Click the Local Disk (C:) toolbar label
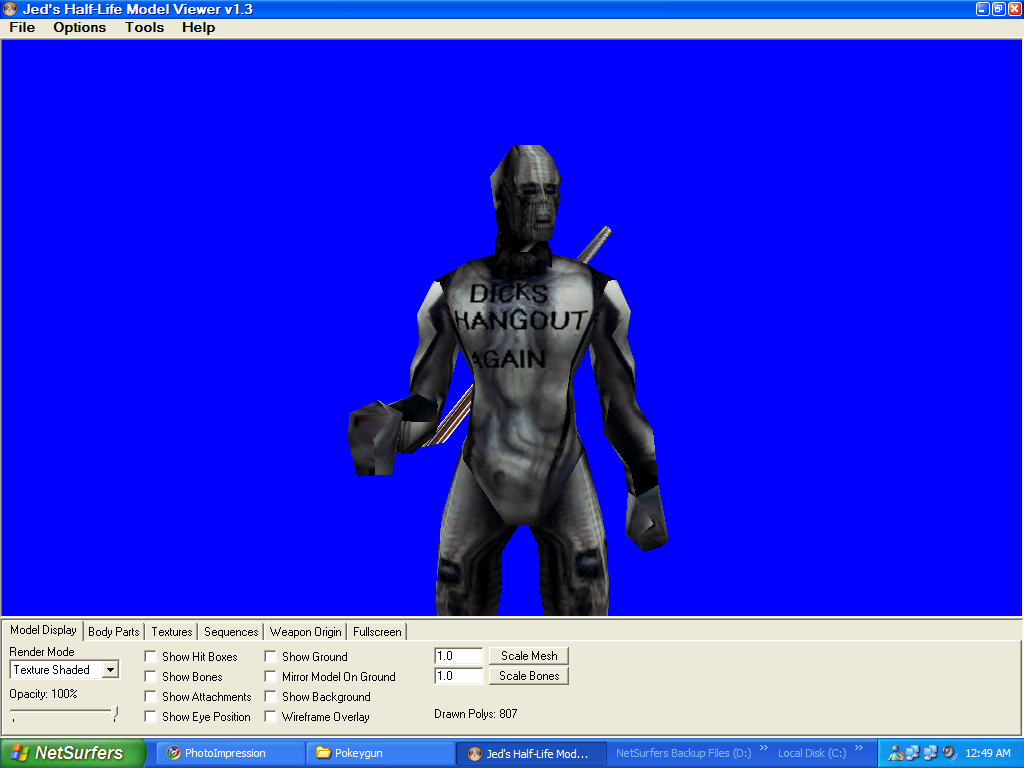The height and width of the screenshot is (768, 1024). click(812, 753)
